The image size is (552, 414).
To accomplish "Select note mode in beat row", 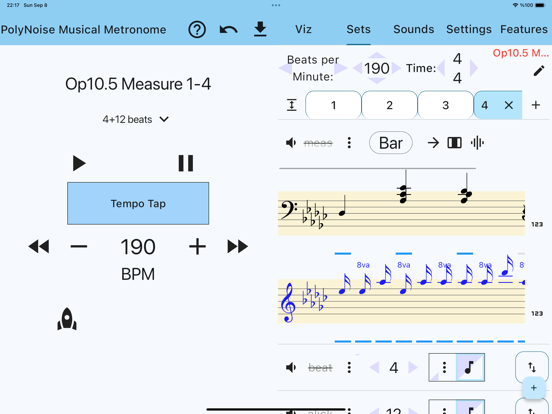I will [x=471, y=368].
